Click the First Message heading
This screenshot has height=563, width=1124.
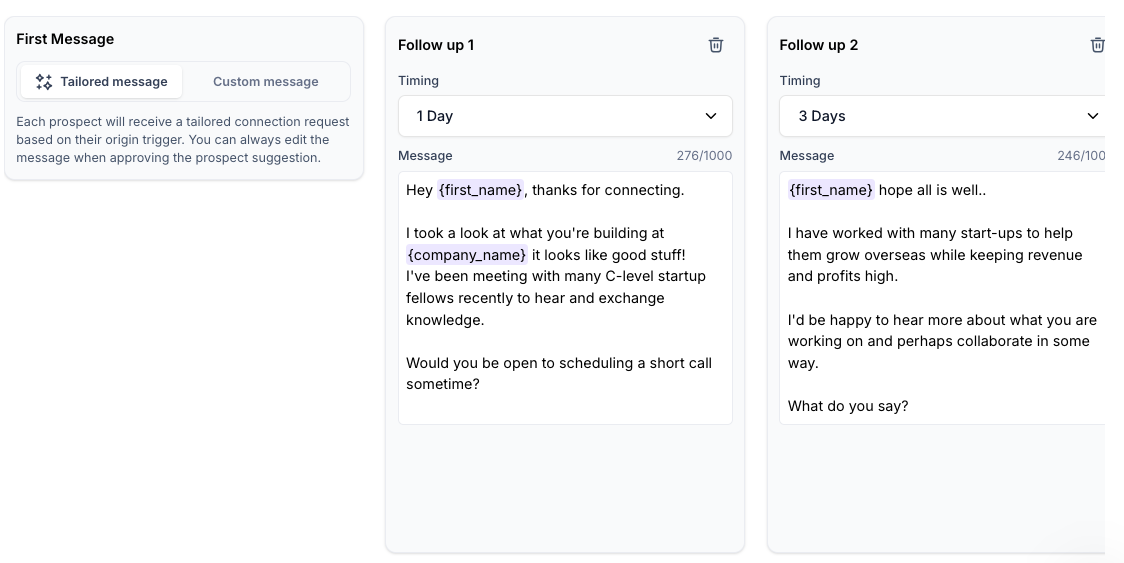(65, 39)
